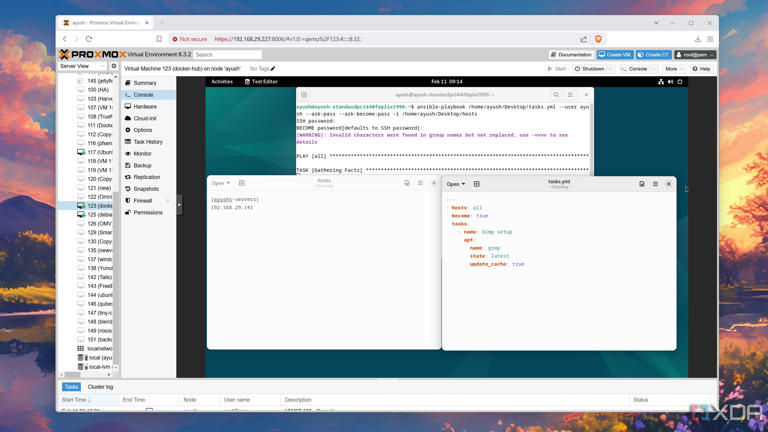Open the Hardware section in the VM menu
The image size is (768, 432).
click(145, 106)
